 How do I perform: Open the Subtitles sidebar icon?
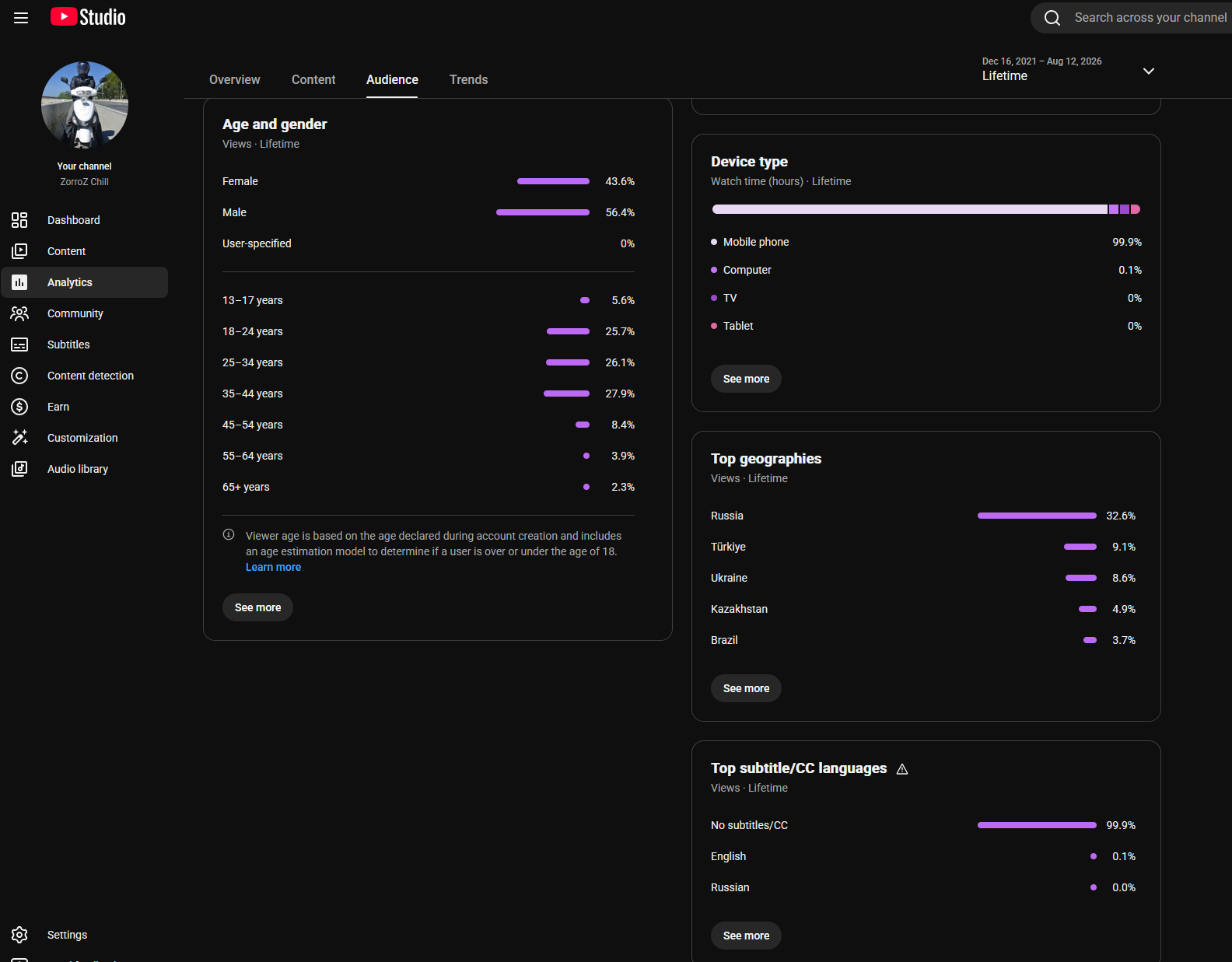[x=19, y=345]
